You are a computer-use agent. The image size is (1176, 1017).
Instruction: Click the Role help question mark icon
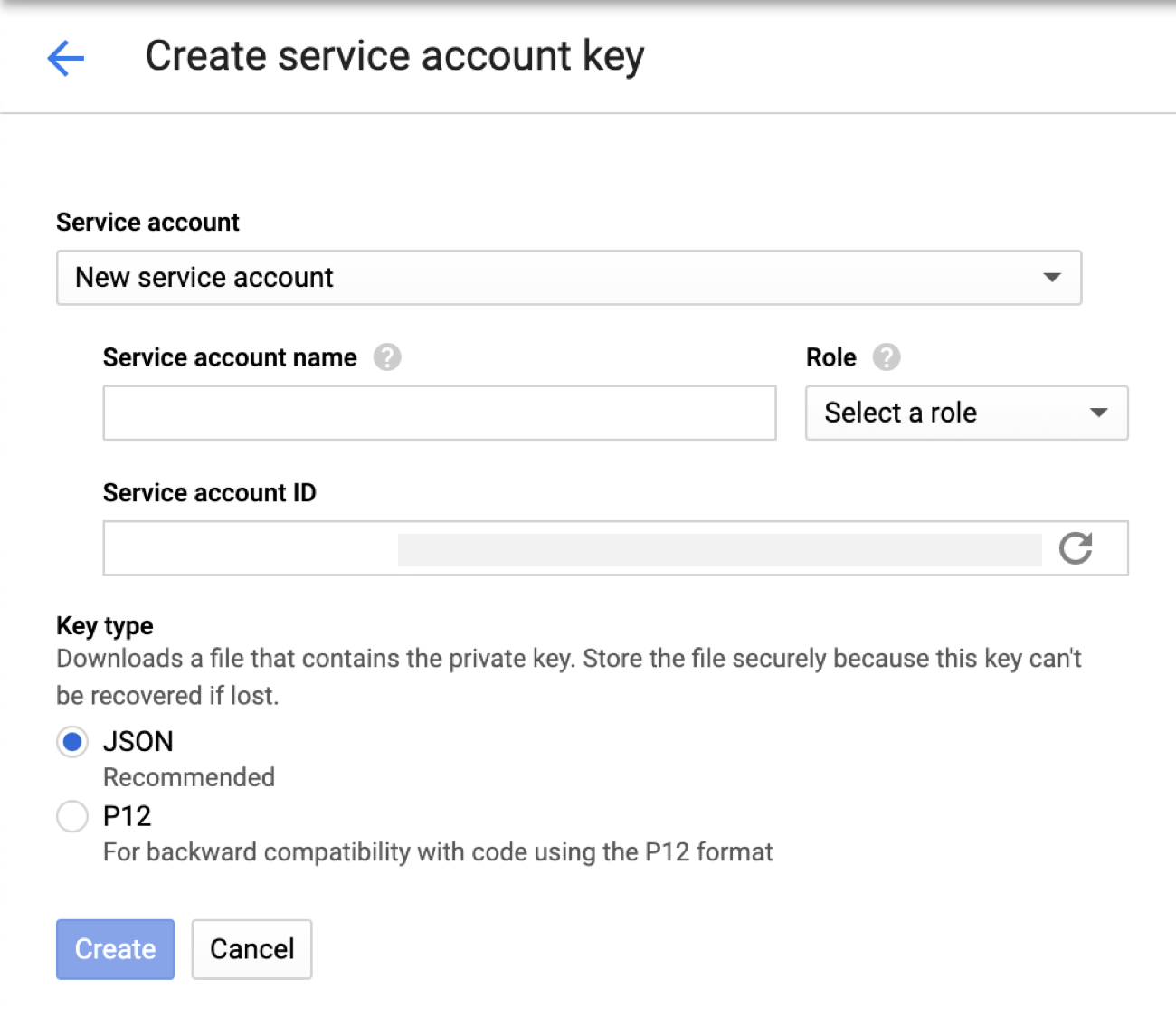[x=887, y=357]
